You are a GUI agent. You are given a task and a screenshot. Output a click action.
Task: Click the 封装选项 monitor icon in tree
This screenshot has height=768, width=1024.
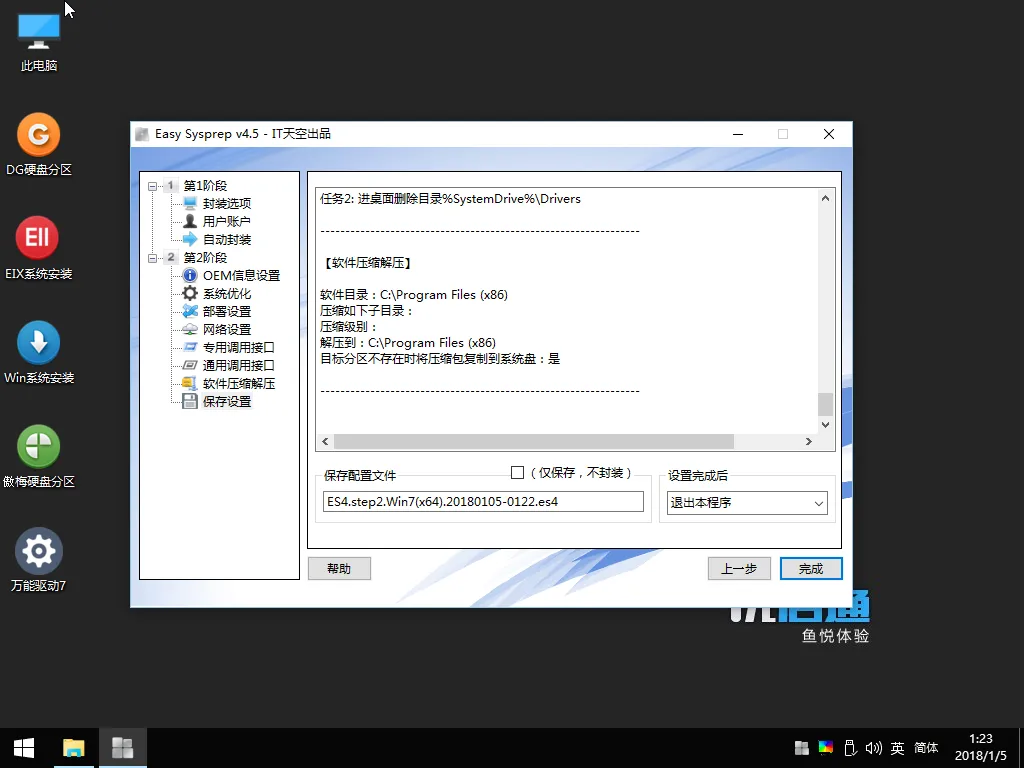(x=190, y=203)
